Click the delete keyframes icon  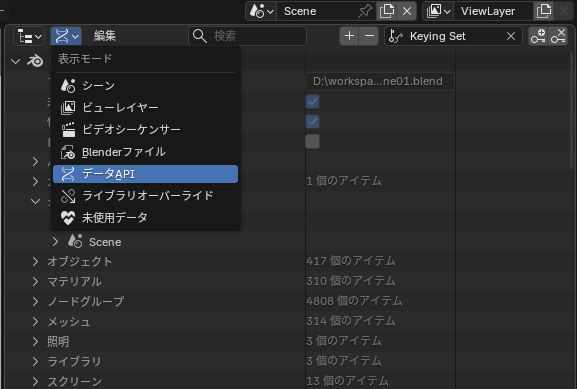tap(558, 36)
